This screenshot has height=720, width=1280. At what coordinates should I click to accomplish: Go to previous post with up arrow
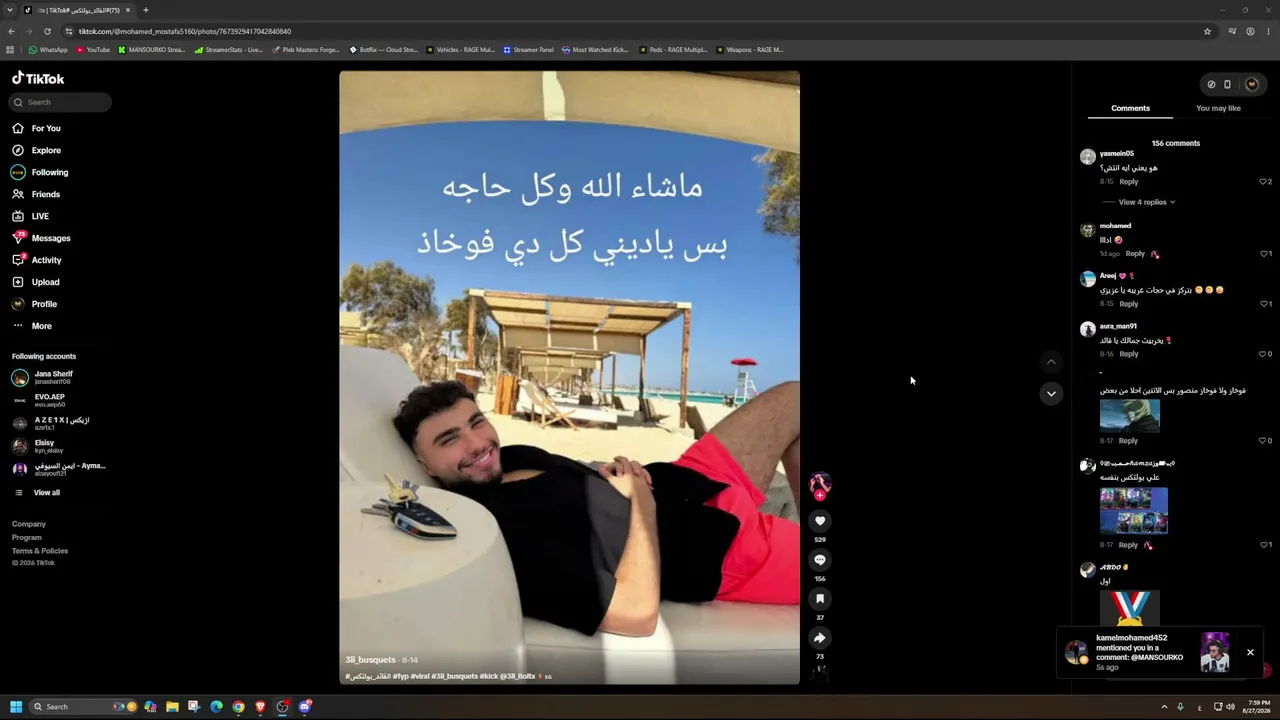pos(1051,361)
